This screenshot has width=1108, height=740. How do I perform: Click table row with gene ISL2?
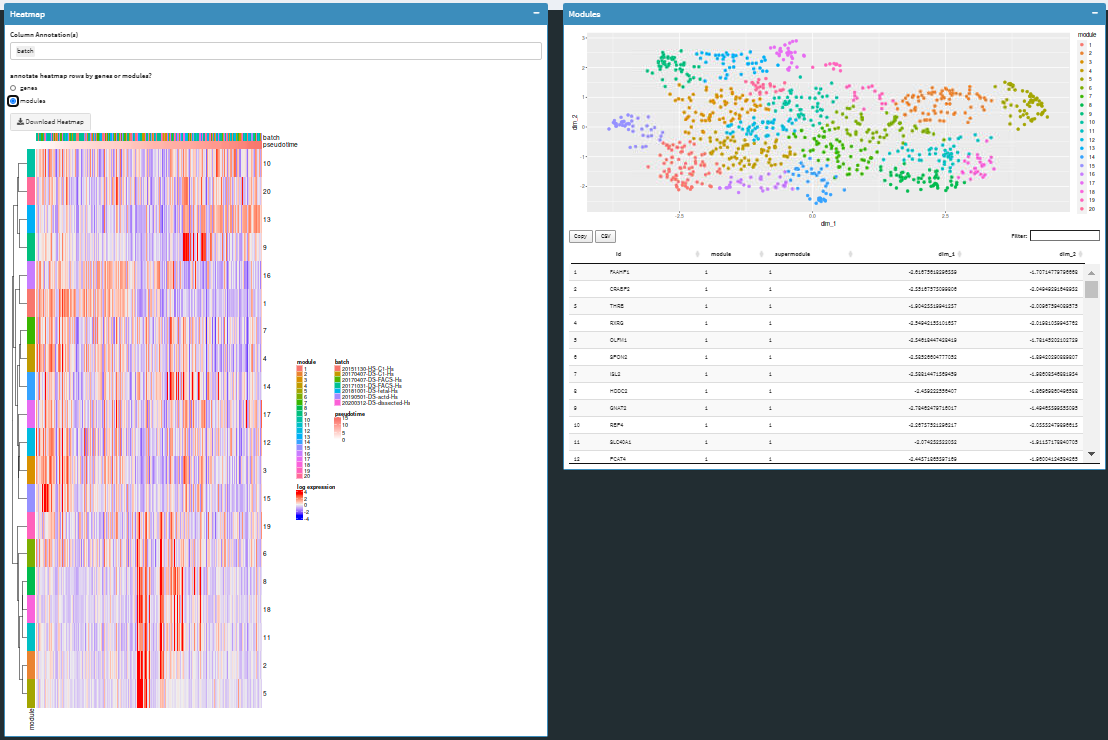827,374
